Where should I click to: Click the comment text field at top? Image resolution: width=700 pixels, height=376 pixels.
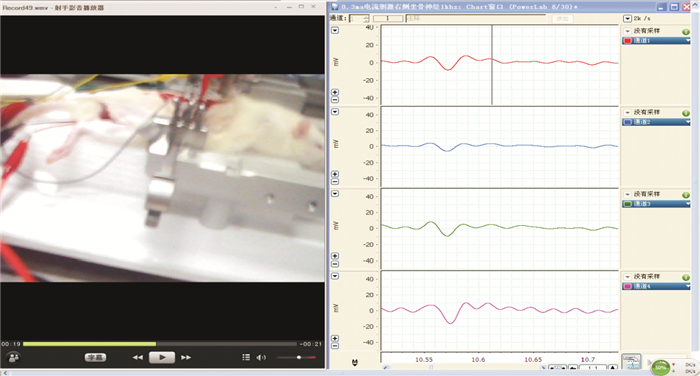pos(475,18)
